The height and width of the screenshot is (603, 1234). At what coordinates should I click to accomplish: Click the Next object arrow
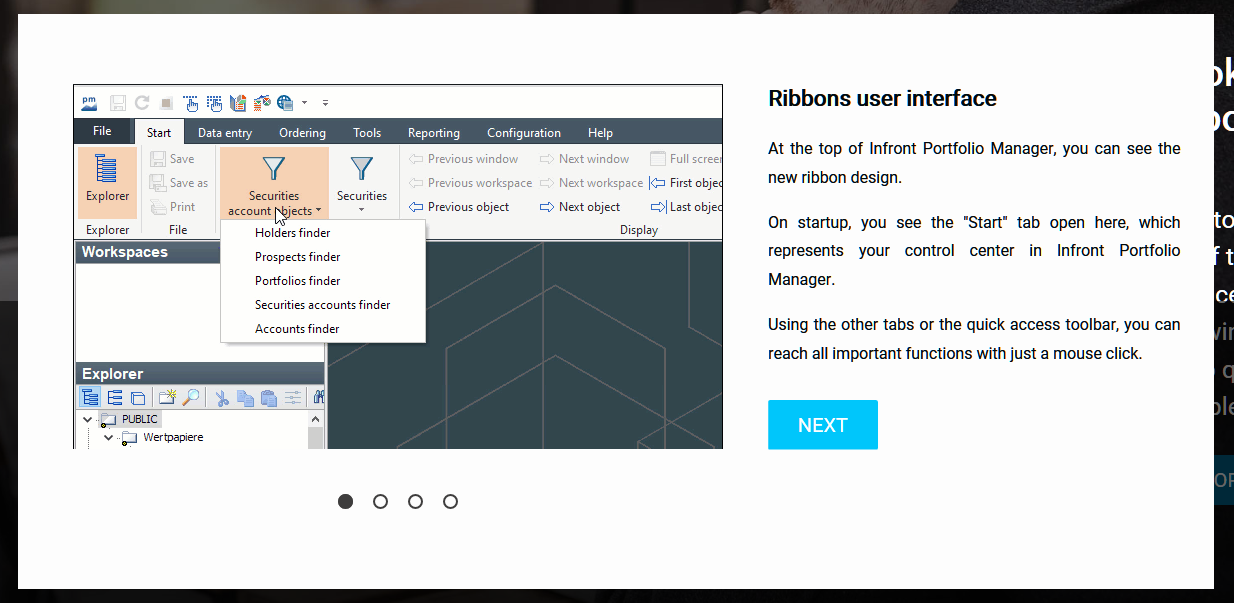pyautogui.click(x=547, y=207)
